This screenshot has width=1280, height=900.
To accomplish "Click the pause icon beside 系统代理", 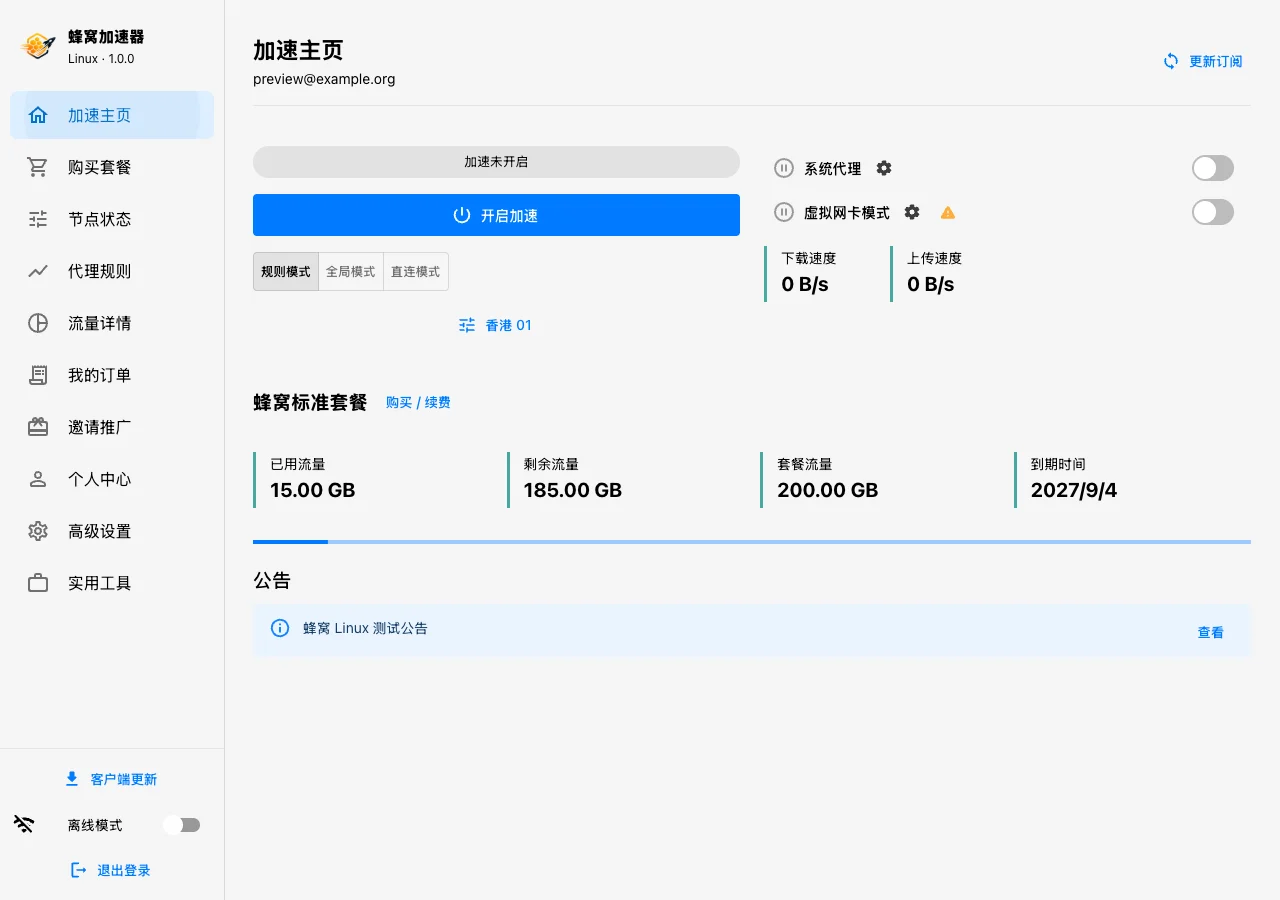I will pyautogui.click(x=785, y=168).
